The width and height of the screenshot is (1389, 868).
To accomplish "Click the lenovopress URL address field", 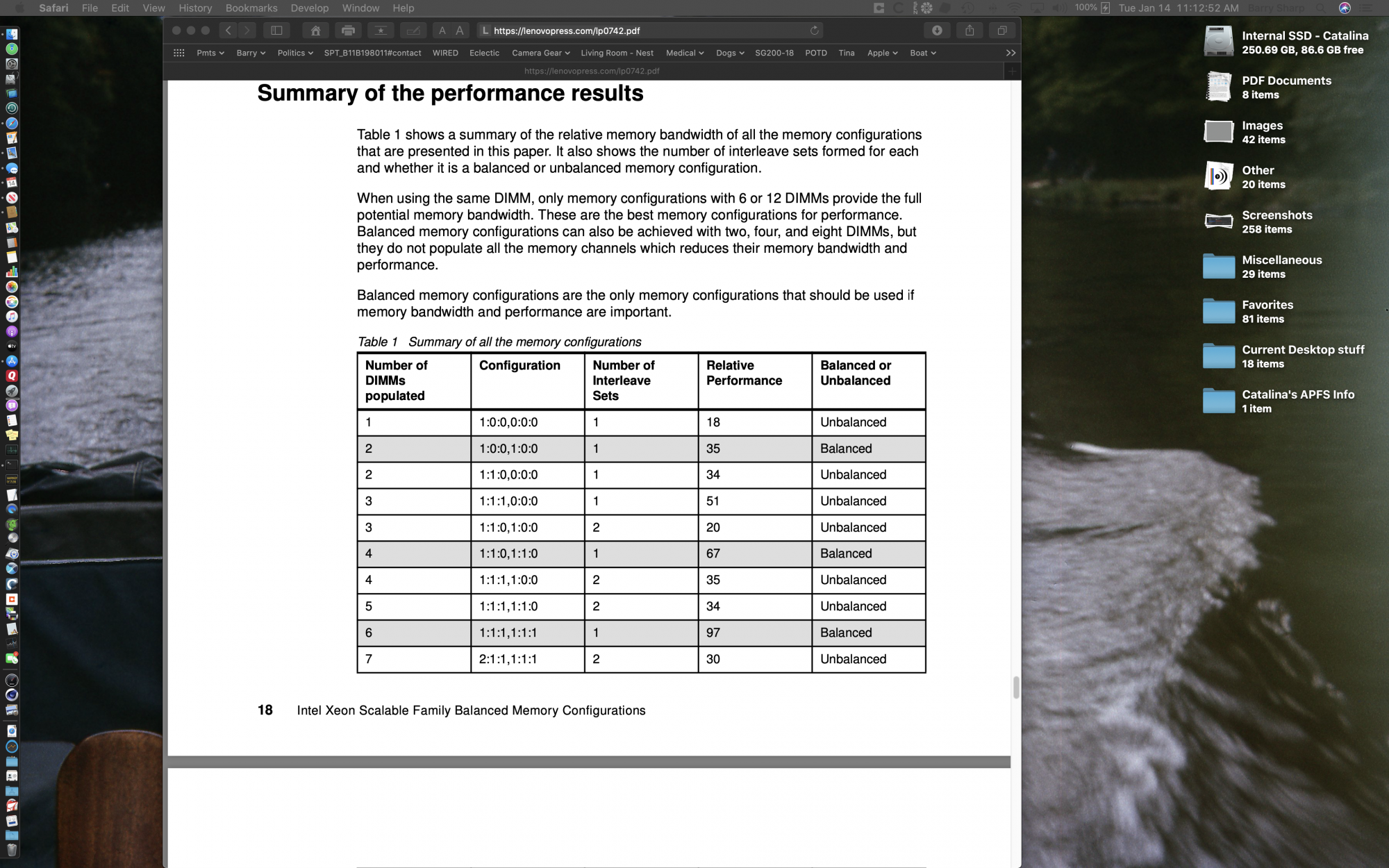I will pyautogui.click(x=646, y=31).
